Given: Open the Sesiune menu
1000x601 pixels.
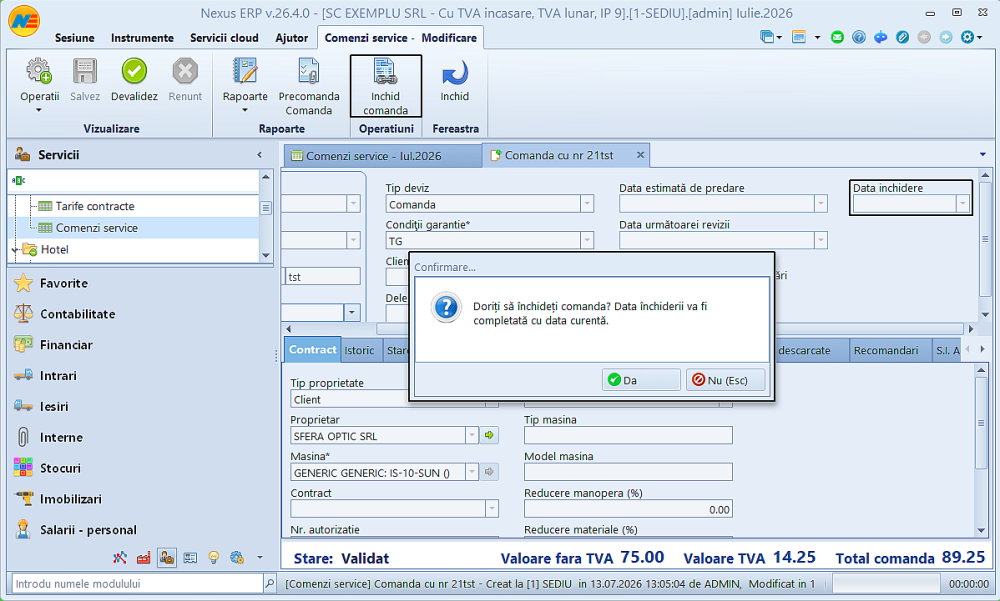Looking at the screenshot, I should pos(75,38).
